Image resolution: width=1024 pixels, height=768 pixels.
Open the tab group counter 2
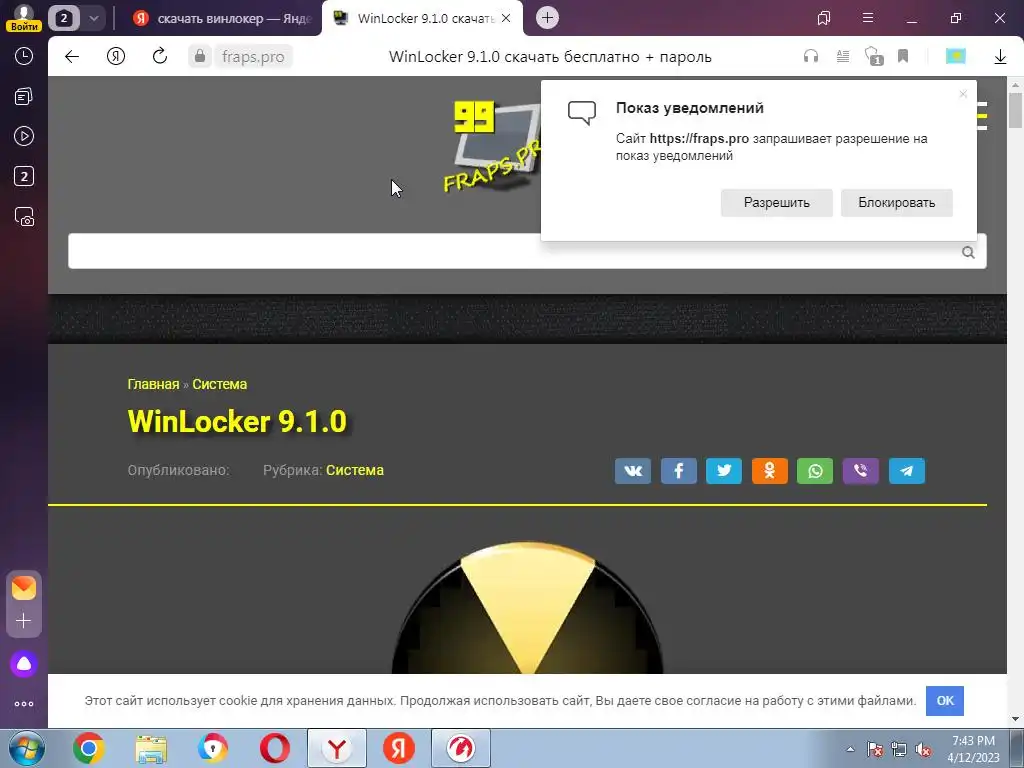[x=64, y=18]
